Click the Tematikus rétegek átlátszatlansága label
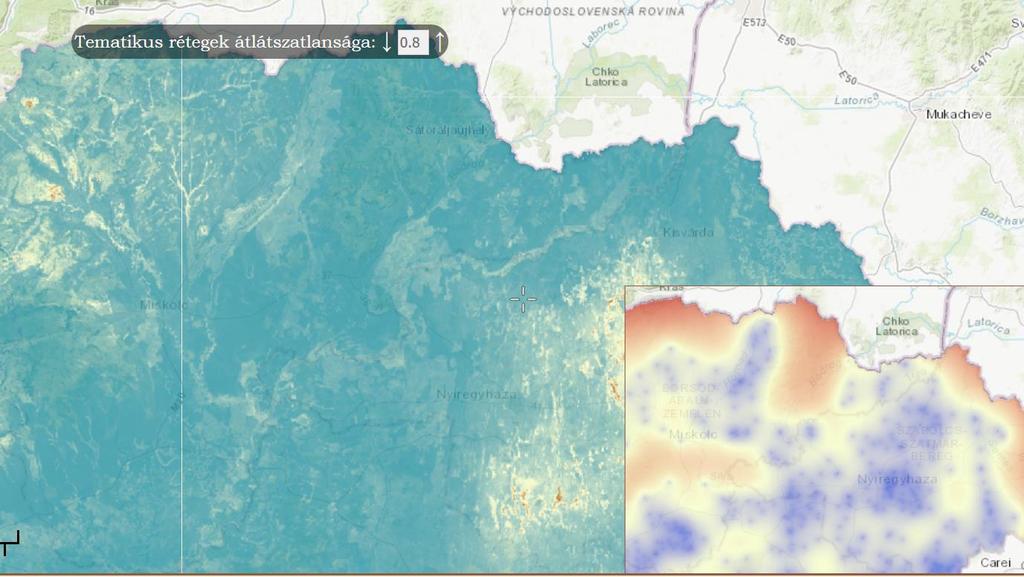This screenshot has width=1024, height=577. tap(225, 42)
